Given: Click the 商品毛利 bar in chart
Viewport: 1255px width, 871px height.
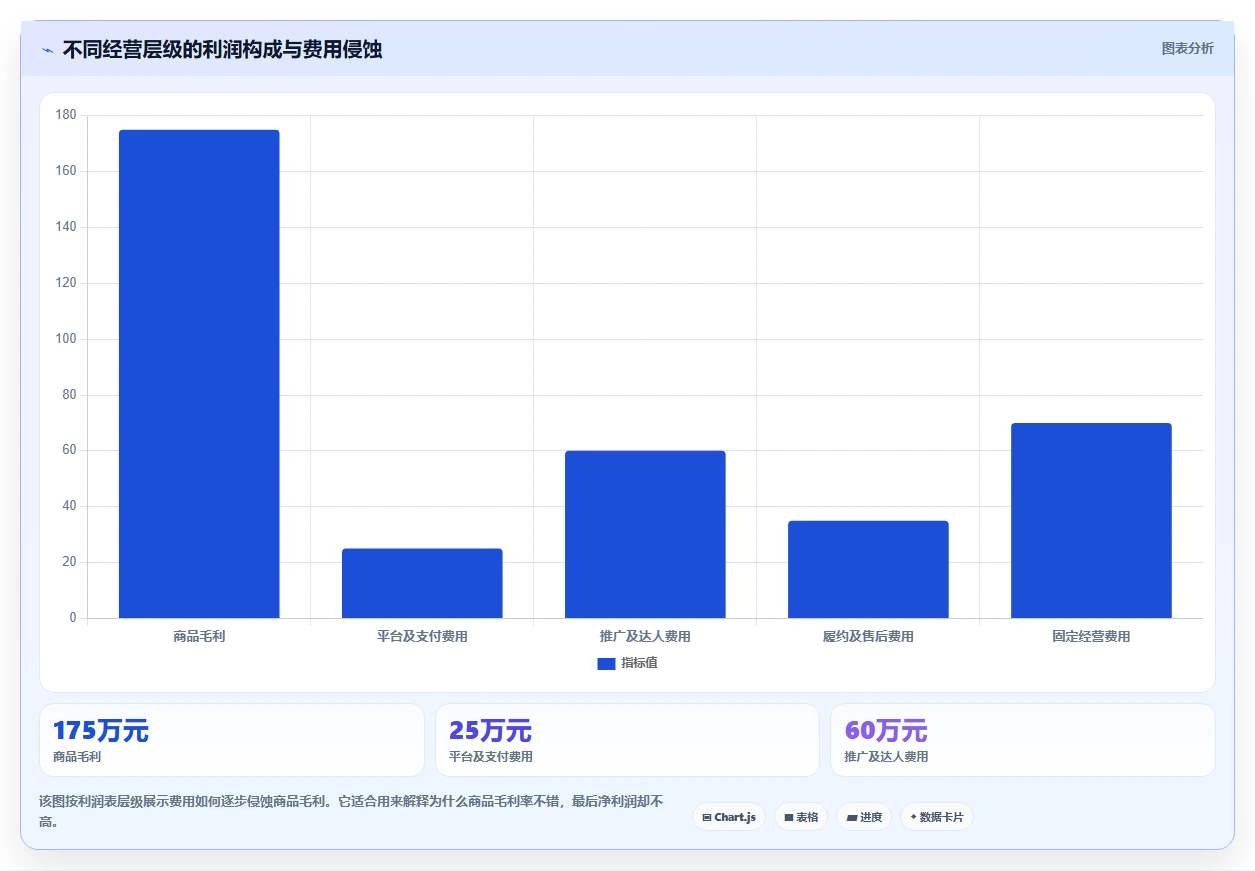Looking at the screenshot, I should coord(199,374).
